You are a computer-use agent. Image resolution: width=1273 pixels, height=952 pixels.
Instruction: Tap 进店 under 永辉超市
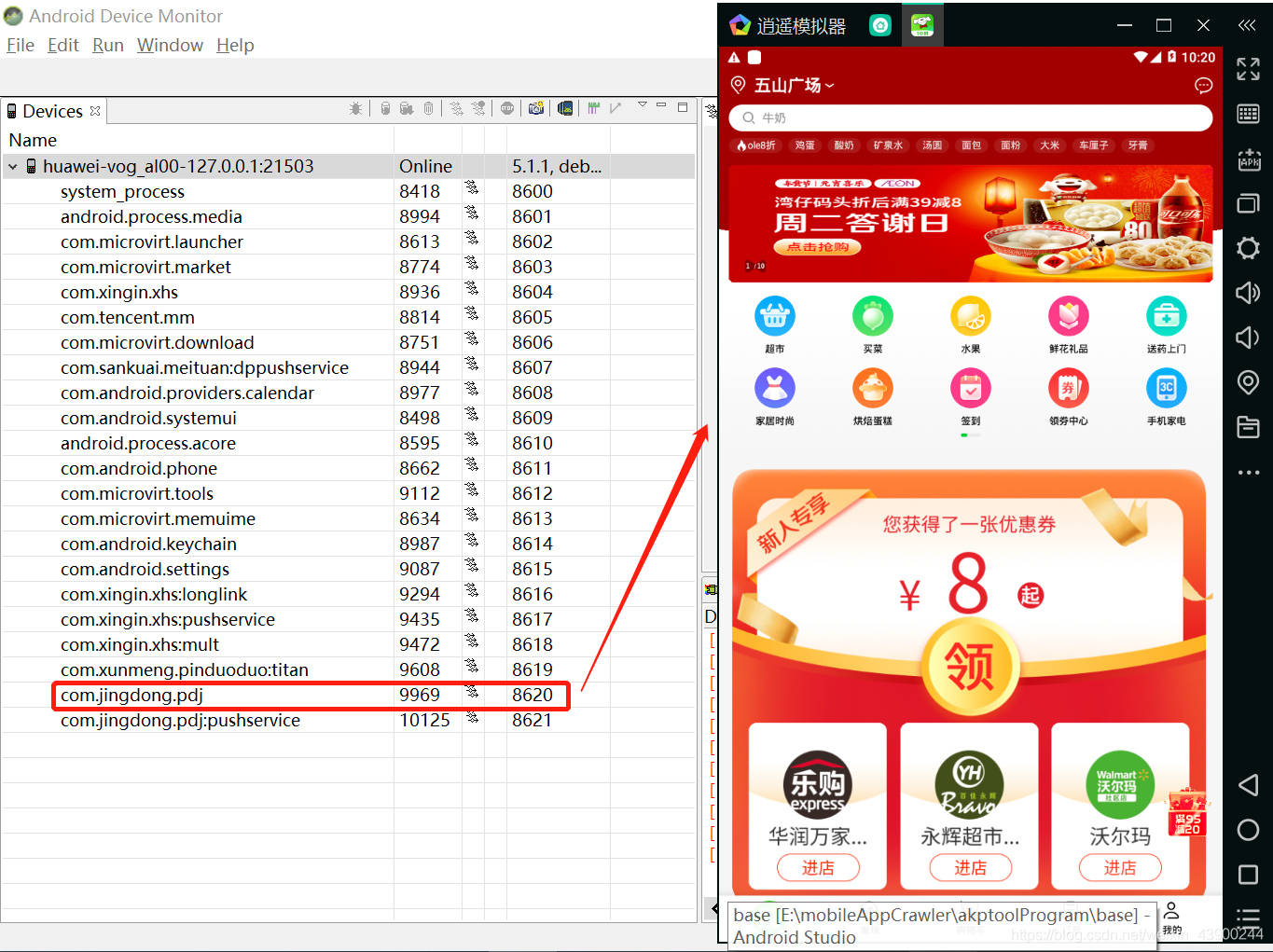point(970,868)
